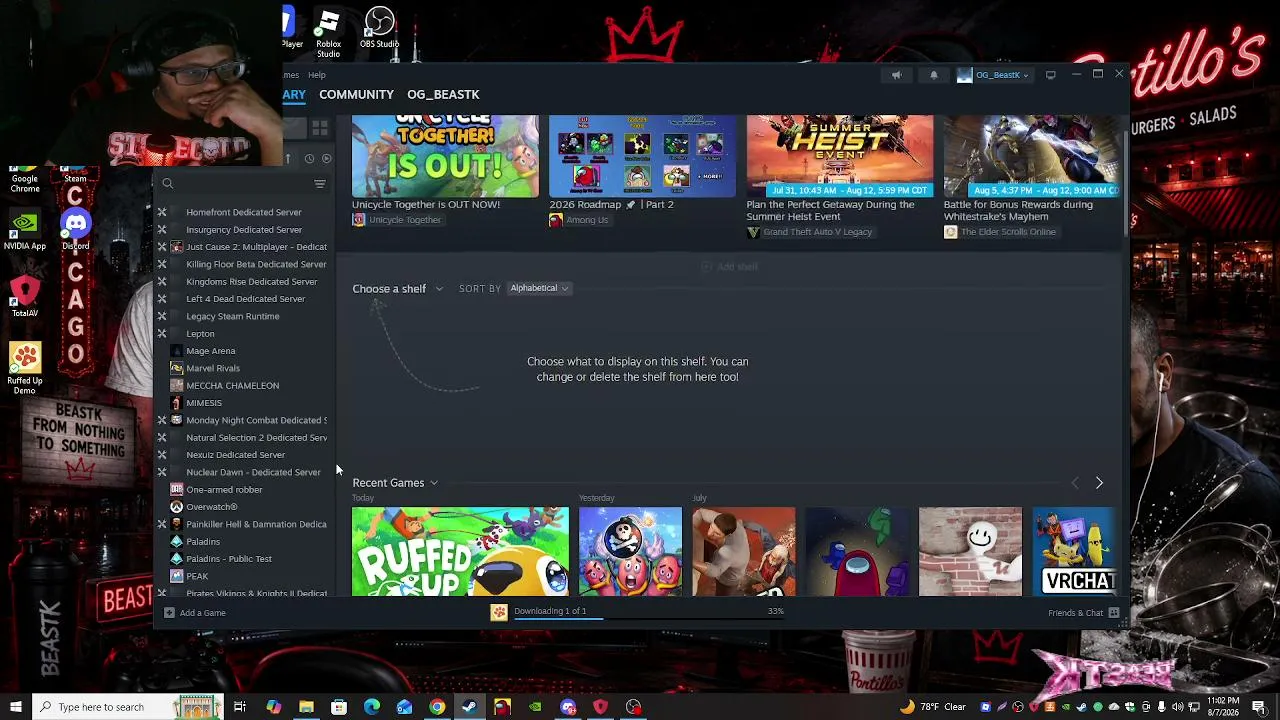Select MIMESIS in library list
The image size is (1280, 720).
coord(204,403)
